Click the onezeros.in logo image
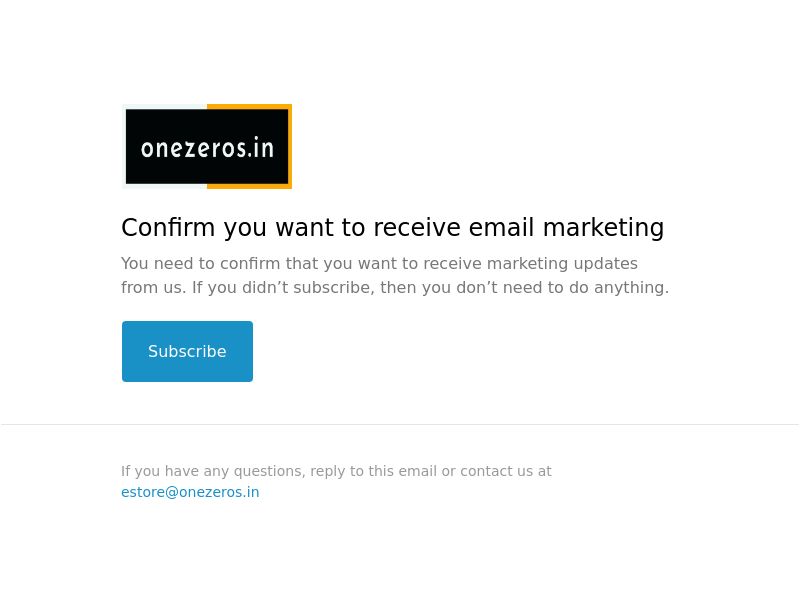Image resolution: width=800 pixels, height=600 pixels. point(207,146)
